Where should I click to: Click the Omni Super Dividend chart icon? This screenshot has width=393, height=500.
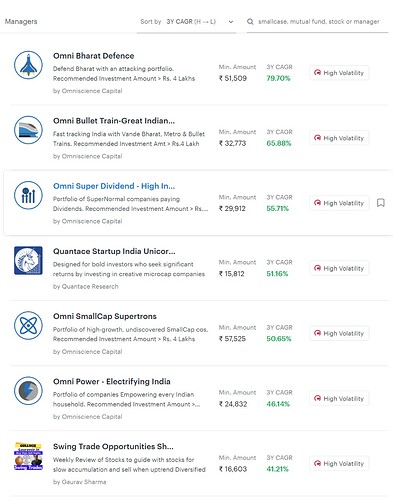(28, 195)
